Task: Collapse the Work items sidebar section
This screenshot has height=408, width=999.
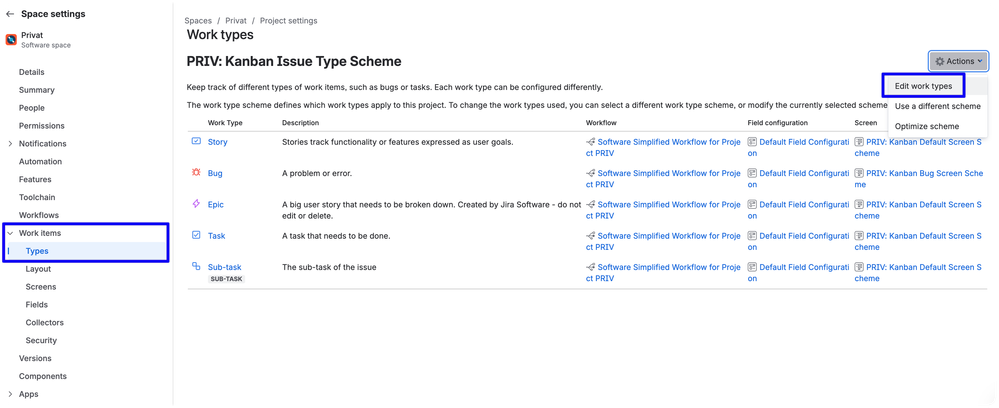Action: [x=10, y=233]
